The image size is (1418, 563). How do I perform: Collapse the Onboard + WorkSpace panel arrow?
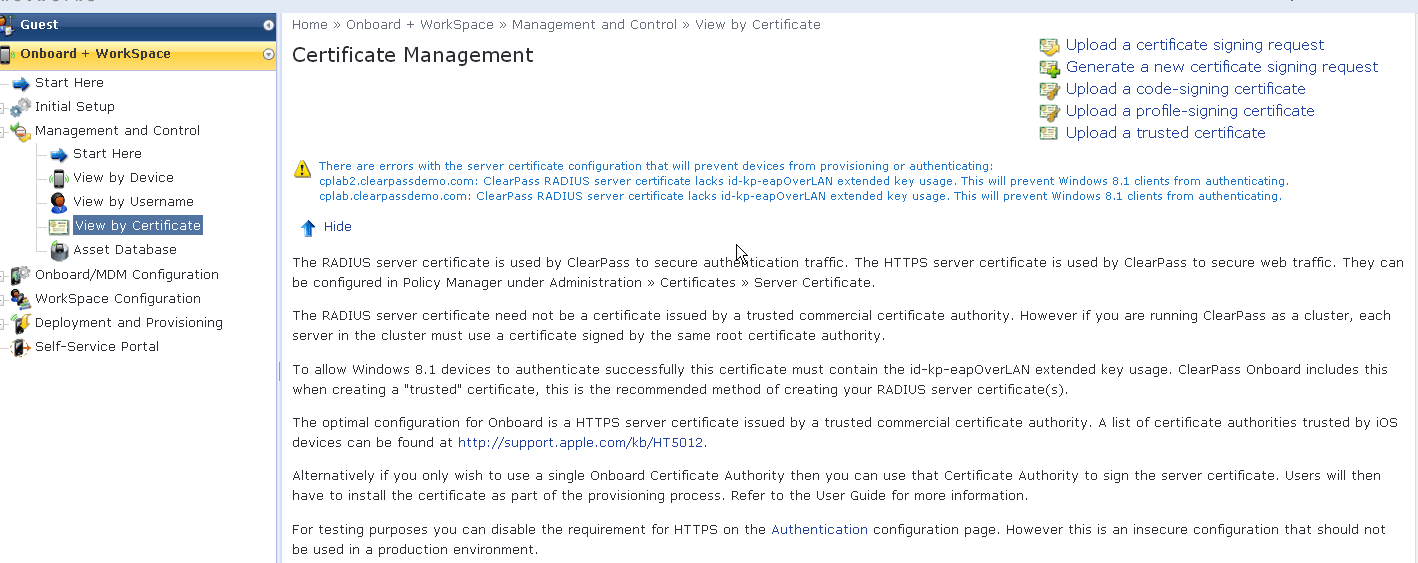pyautogui.click(x=268, y=54)
